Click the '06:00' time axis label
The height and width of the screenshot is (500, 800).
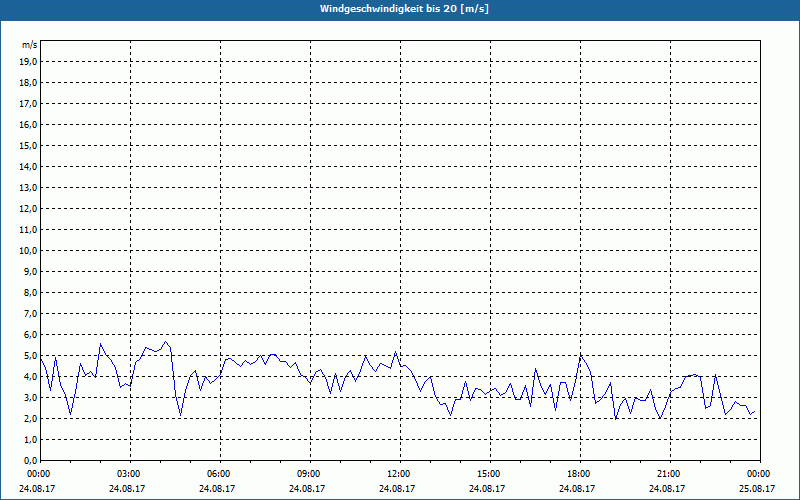tap(218, 474)
